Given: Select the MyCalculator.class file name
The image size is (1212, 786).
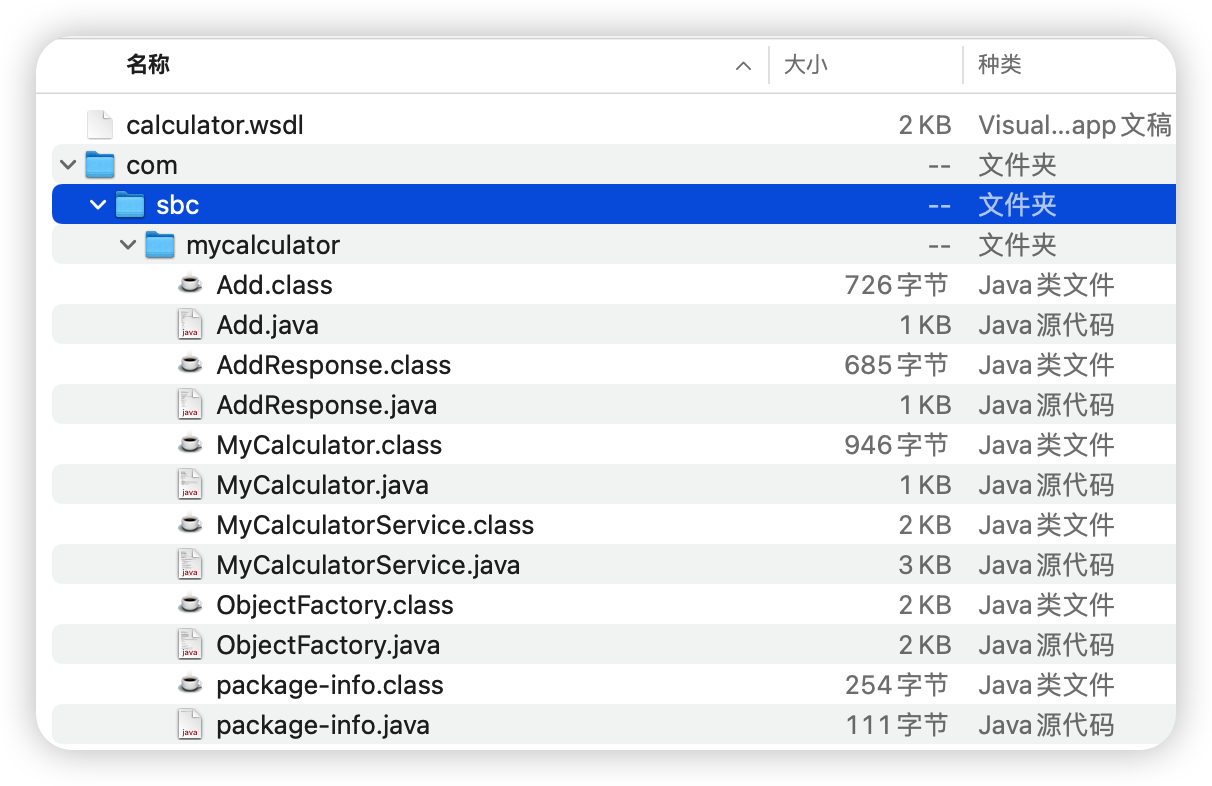Looking at the screenshot, I should [329, 445].
